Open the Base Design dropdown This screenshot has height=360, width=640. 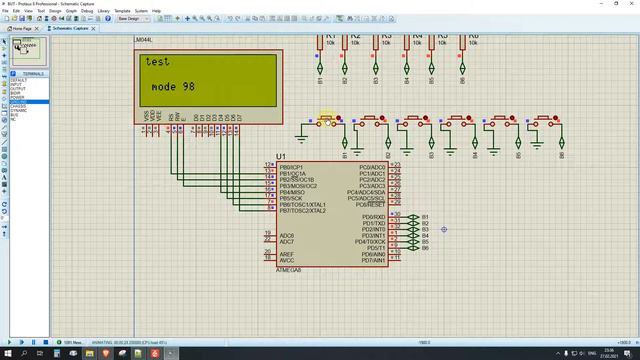(133, 19)
